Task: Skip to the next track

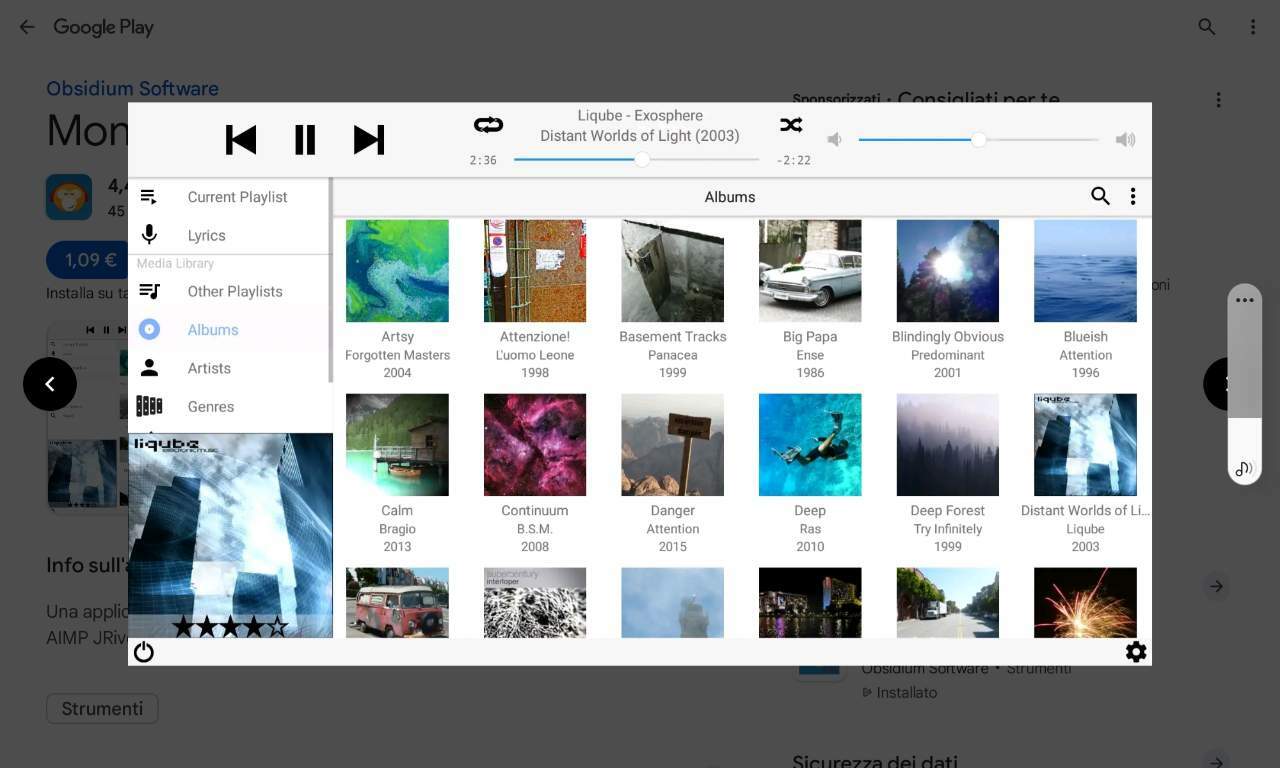Action: pos(369,140)
